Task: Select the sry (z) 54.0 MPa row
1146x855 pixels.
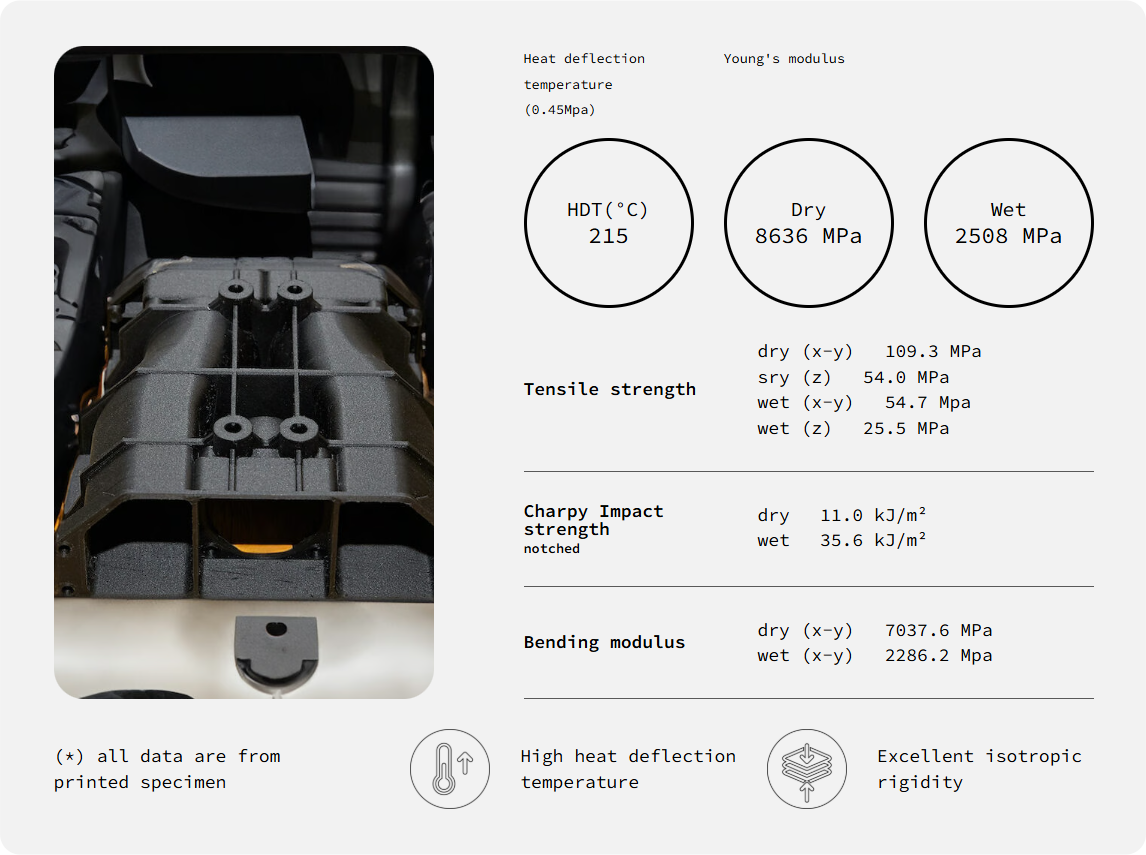Action: [853, 378]
